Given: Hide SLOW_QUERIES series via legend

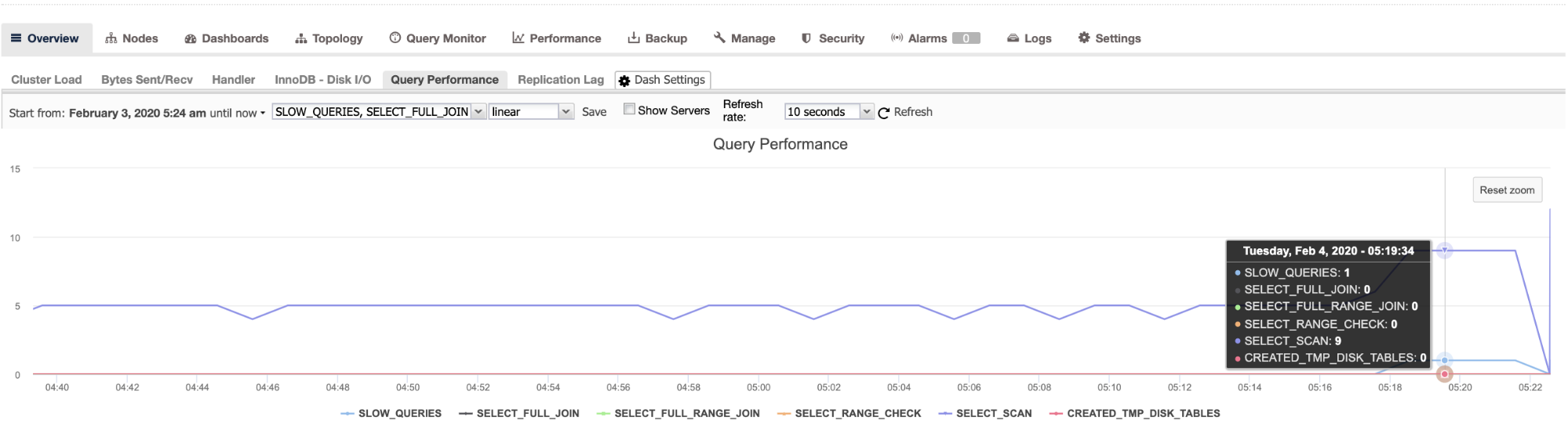Looking at the screenshot, I should coord(399,414).
